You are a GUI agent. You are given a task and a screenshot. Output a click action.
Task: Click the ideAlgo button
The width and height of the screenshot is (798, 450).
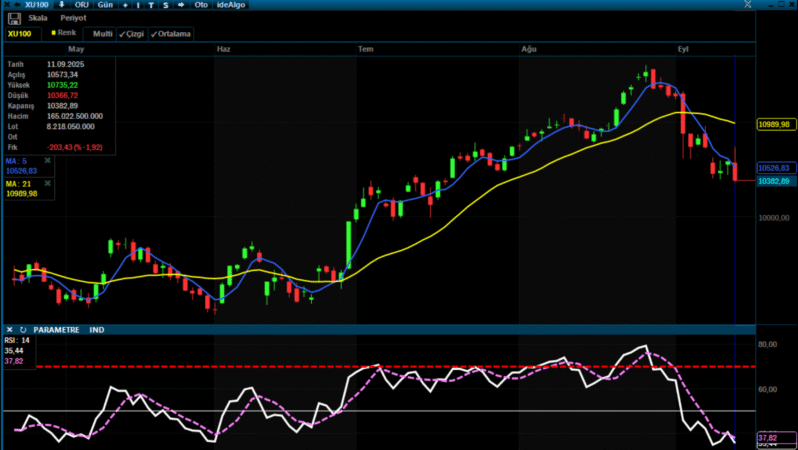pyautogui.click(x=231, y=5)
